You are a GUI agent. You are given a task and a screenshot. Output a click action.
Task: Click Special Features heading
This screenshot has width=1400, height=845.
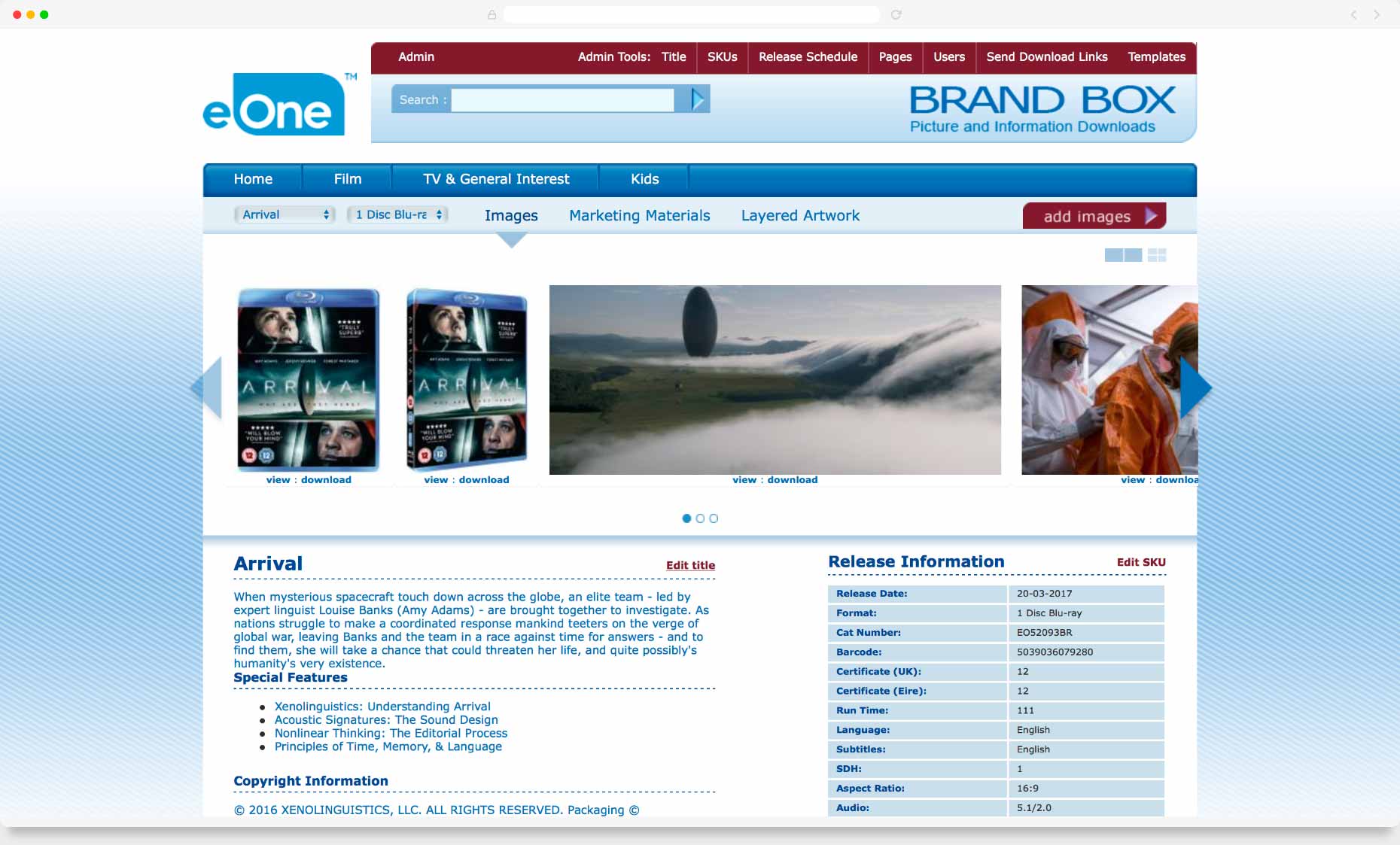click(291, 677)
